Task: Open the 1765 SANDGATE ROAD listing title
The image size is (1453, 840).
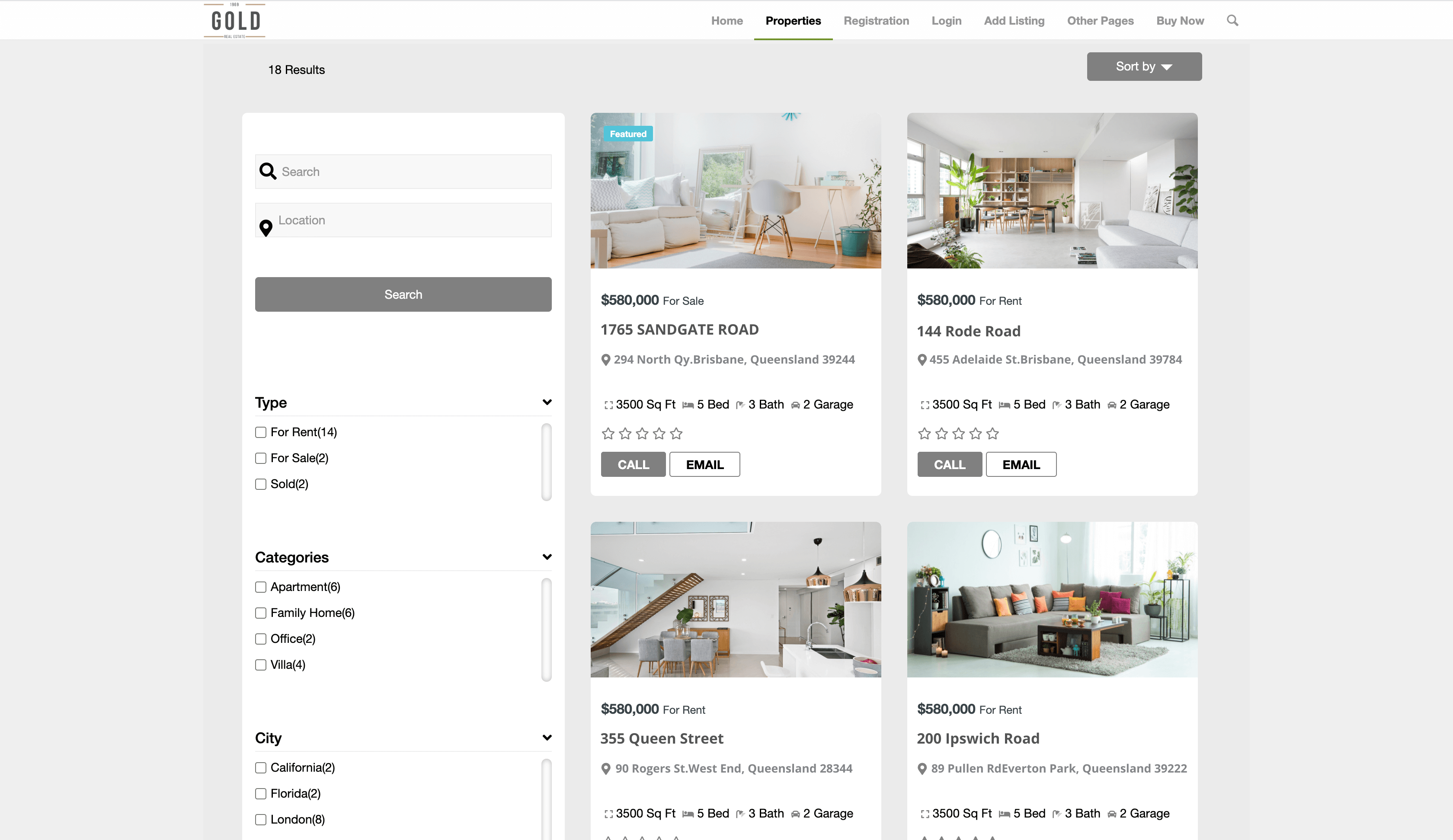Action: [680, 330]
